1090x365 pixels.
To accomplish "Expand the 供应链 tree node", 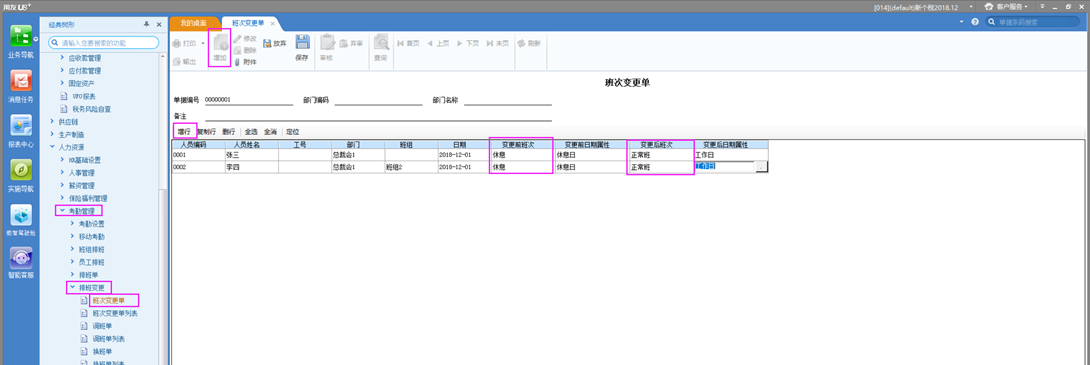I will 51,122.
